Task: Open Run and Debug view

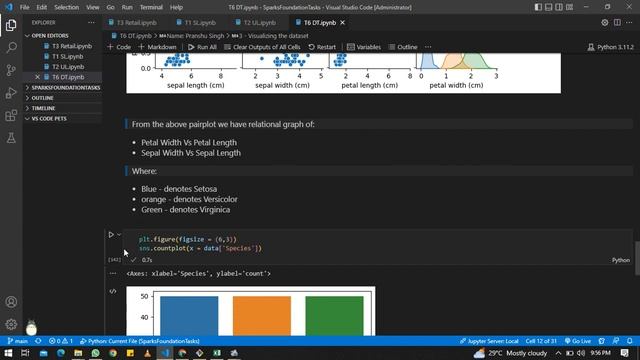Action: pos(11,93)
